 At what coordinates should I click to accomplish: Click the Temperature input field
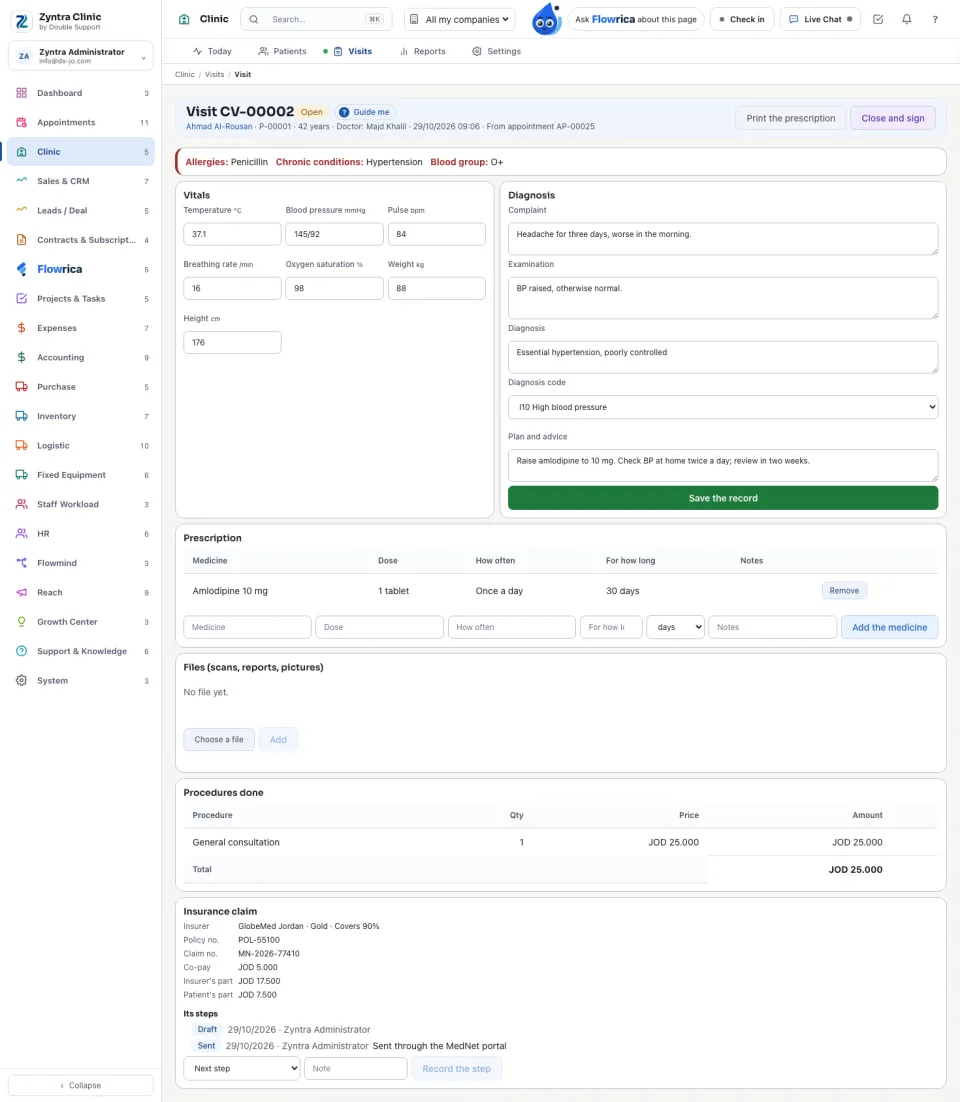pyautogui.click(x=232, y=234)
